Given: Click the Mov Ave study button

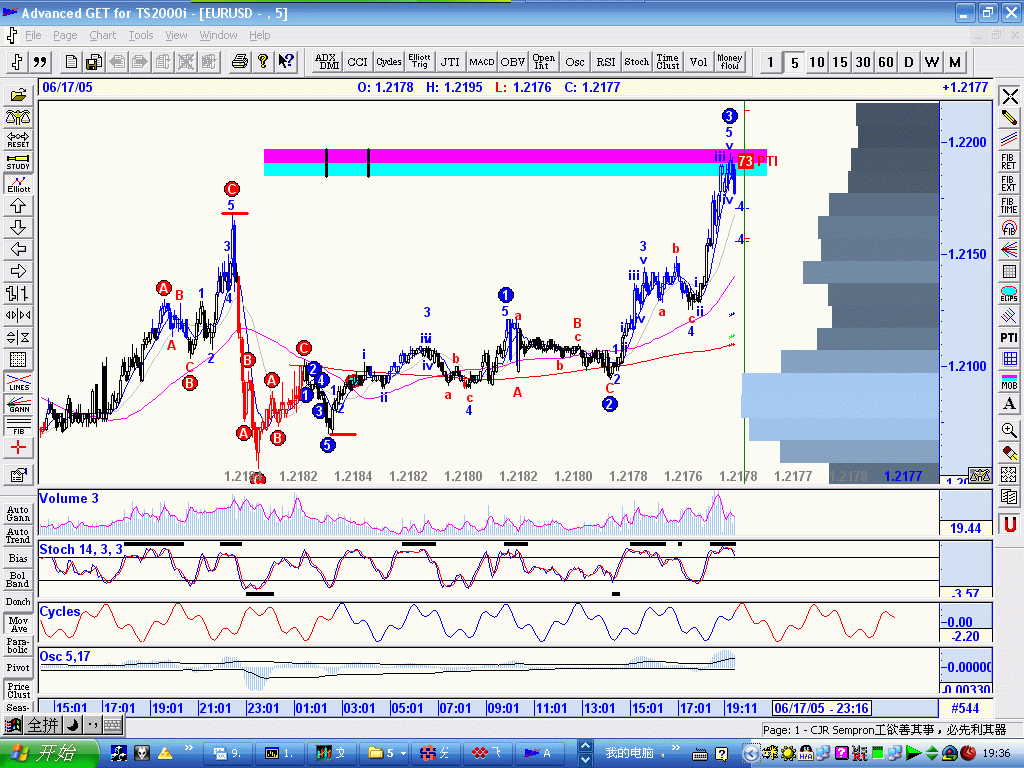Looking at the screenshot, I should tap(18, 624).
